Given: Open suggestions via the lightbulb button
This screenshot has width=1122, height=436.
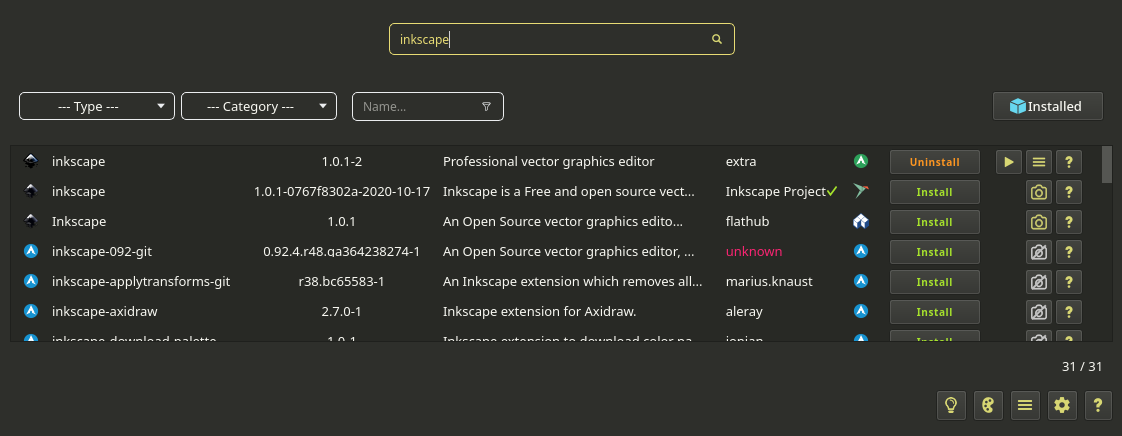Looking at the screenshot, I should coord(951,405).
